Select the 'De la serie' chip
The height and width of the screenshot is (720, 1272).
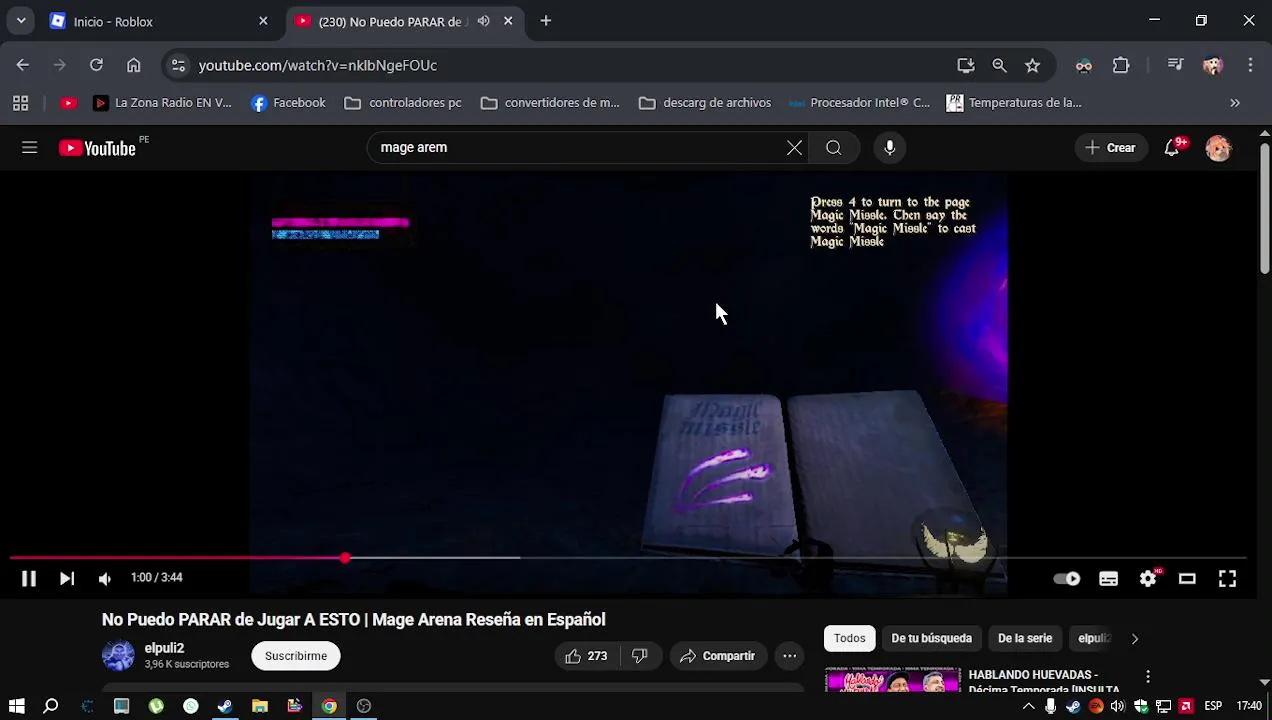click(x=1025, y=638)
